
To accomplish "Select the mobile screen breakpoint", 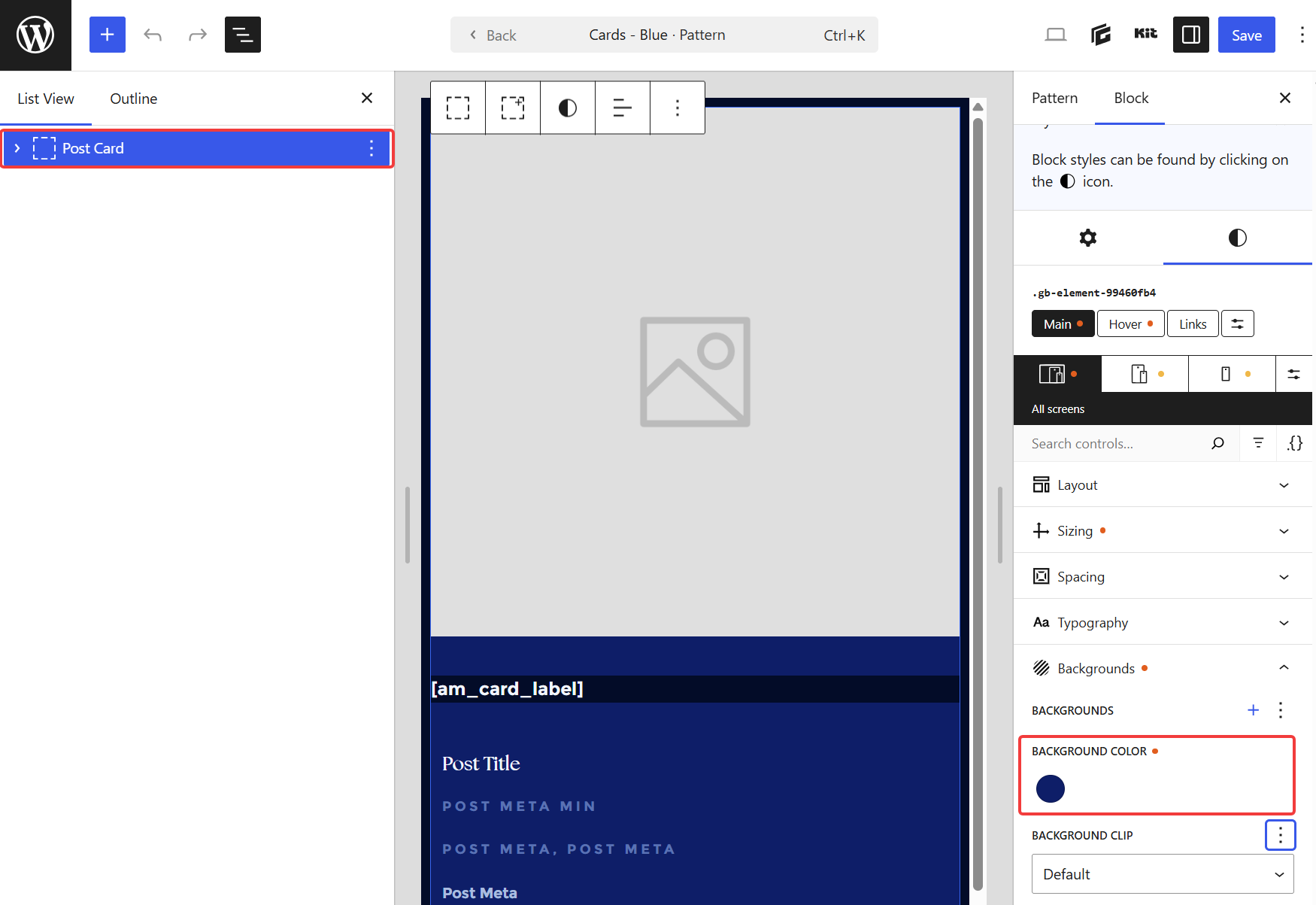I will (1232, 374).
